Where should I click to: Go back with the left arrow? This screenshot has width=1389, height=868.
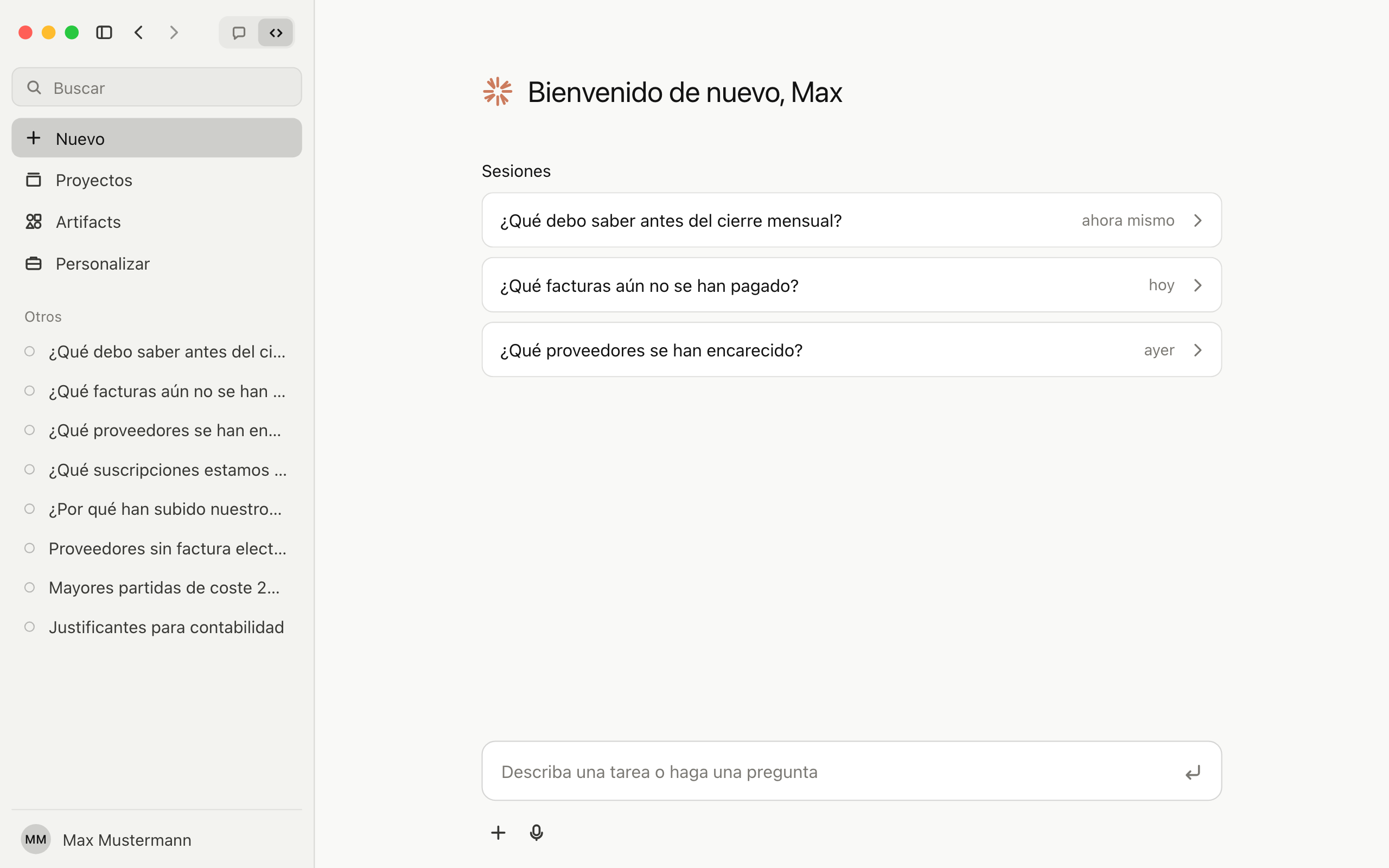tap(139, 33)
